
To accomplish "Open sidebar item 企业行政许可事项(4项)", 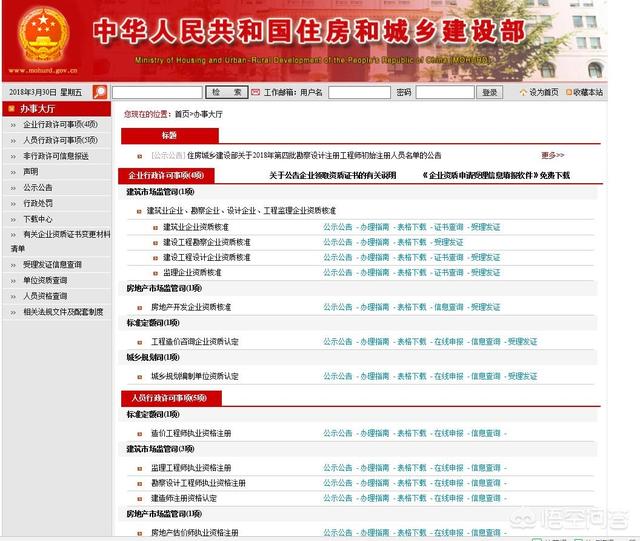I will (60, 125).
